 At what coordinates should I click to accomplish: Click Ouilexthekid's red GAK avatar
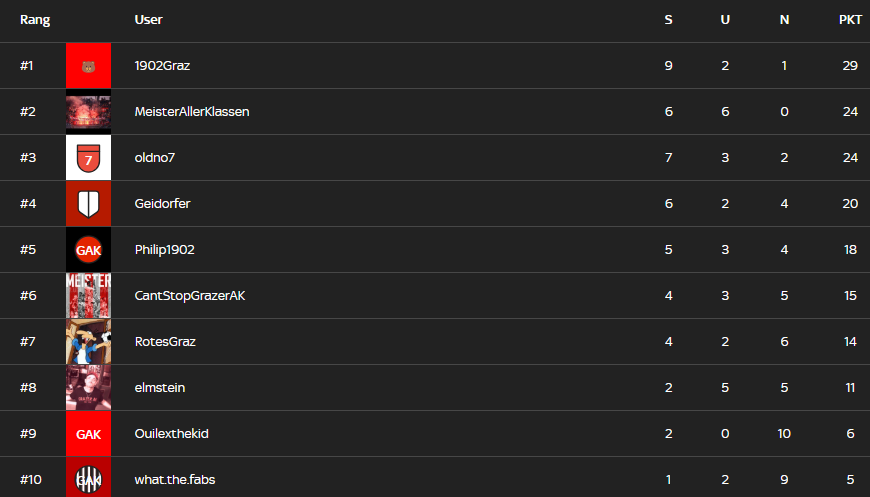pyautogui.click(x=88, y=434)
